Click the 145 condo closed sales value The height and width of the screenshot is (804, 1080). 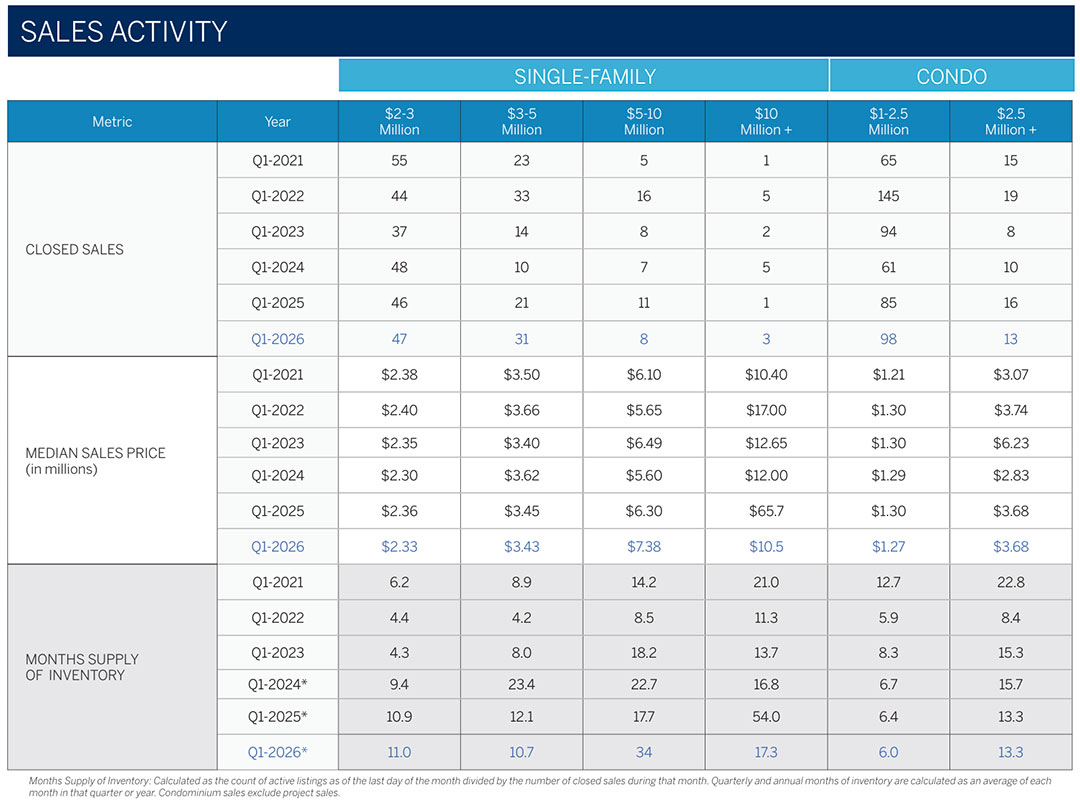(888, 195)
